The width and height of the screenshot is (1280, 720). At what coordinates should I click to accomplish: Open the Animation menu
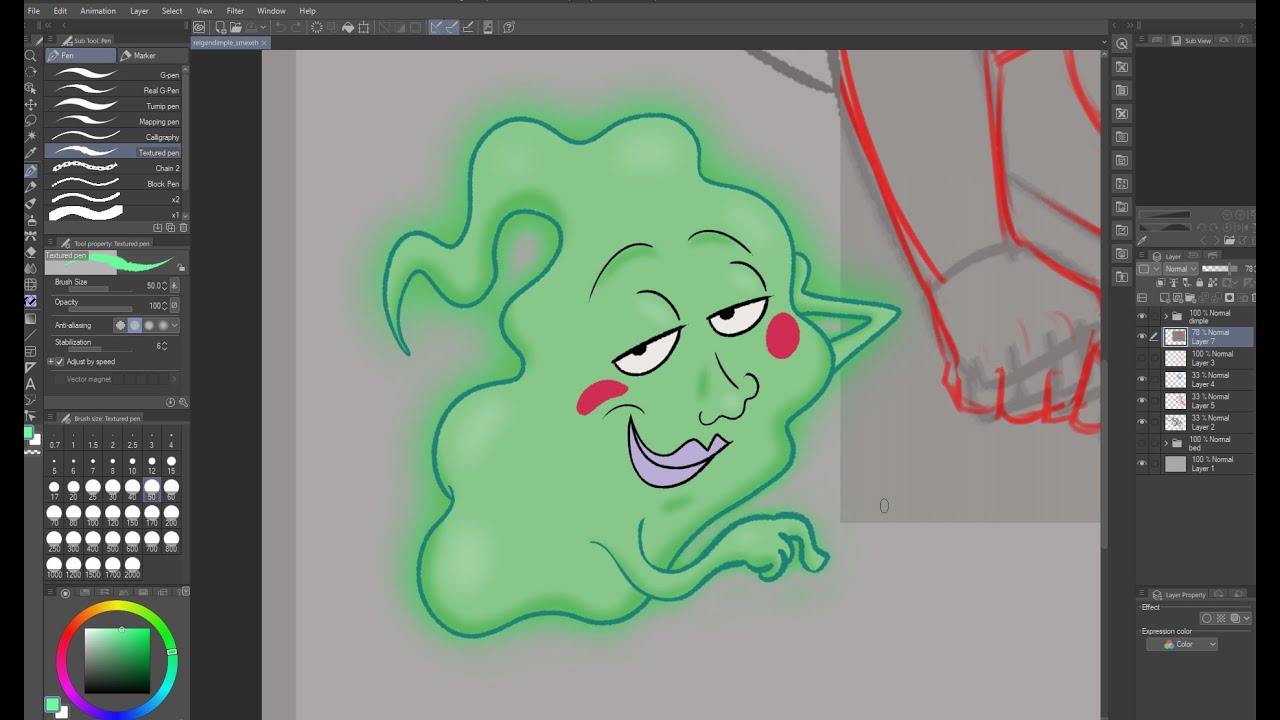(98, 11)
